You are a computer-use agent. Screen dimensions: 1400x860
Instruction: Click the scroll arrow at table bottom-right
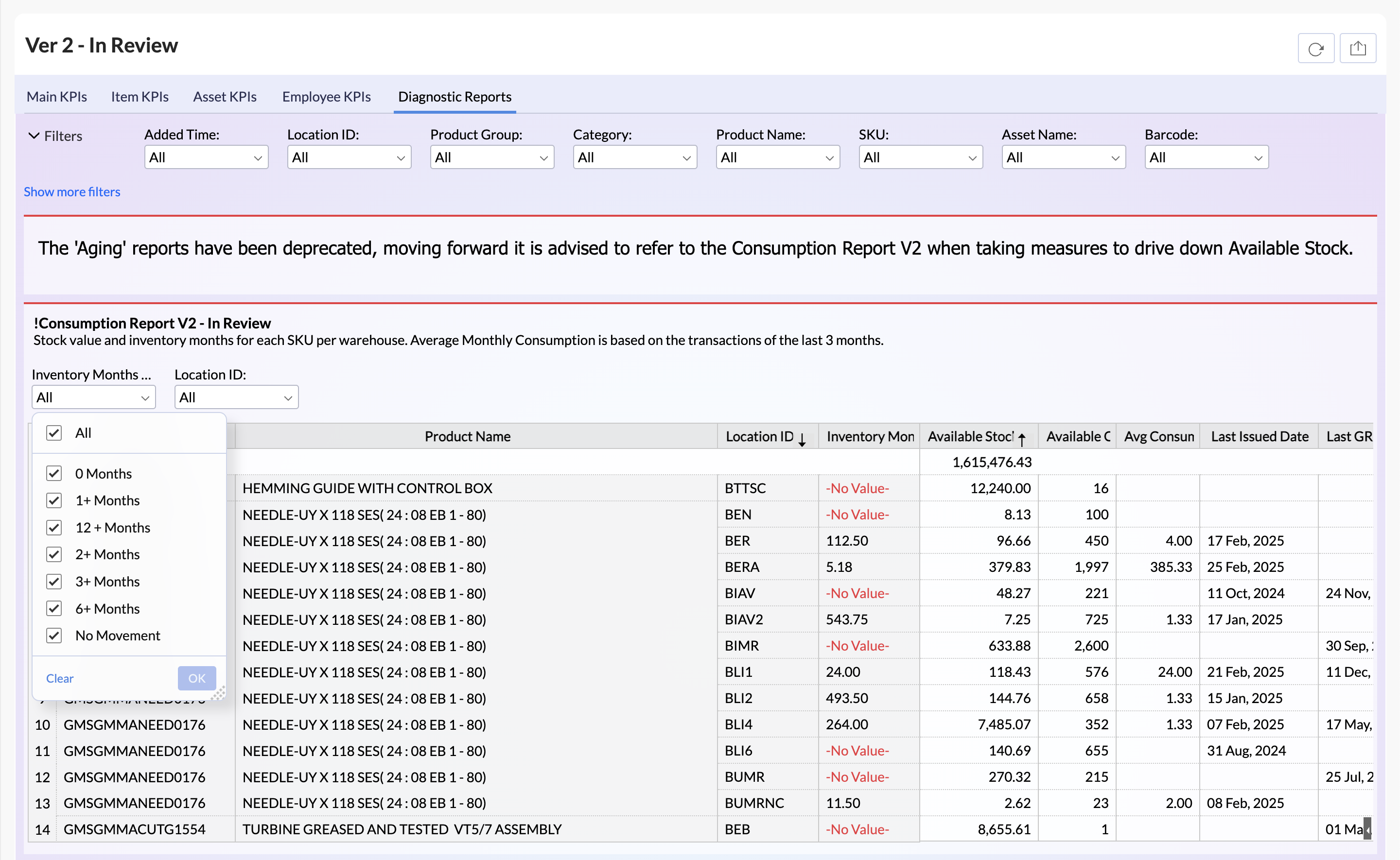coord(1366,829)
